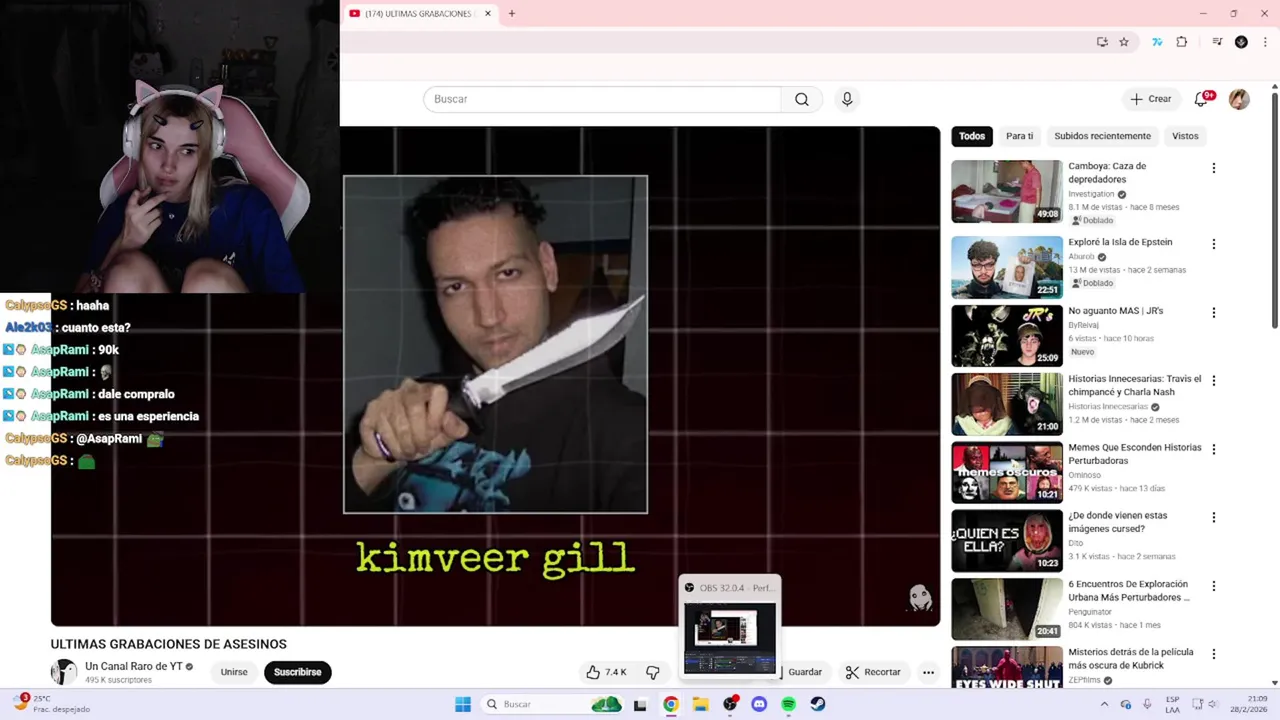Open options menu for Exploración Urbana video
1280x720 pixels.
pyautogui.click(x=1214, y=586)
